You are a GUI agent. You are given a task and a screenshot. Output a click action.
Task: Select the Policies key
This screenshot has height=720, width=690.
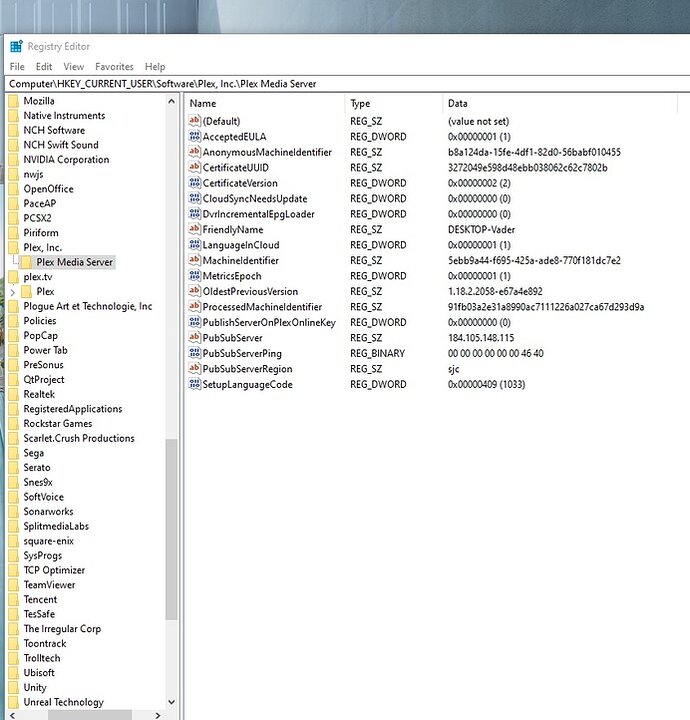[40, 321]
